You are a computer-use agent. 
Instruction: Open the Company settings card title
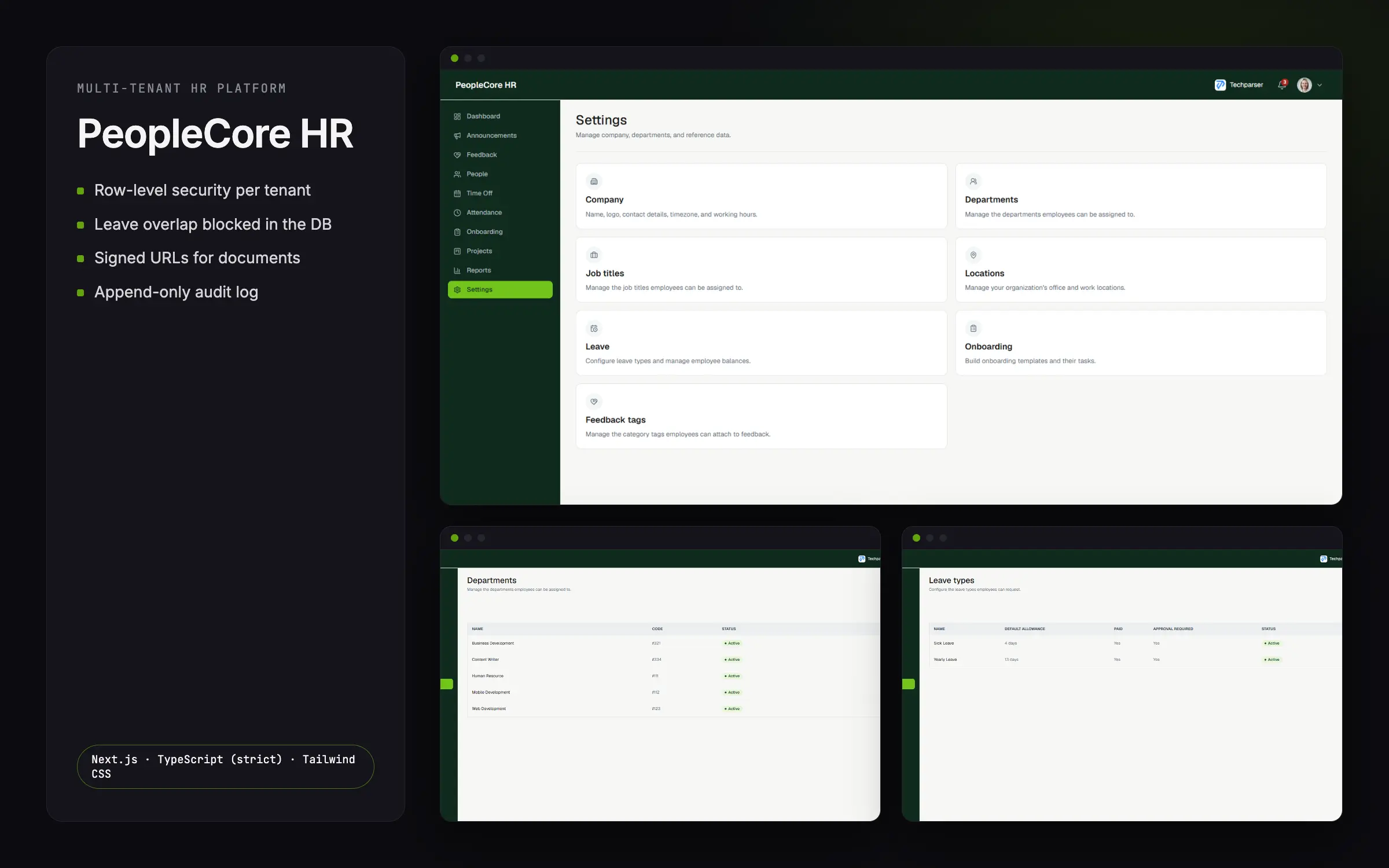pyautogui.click(x=604, y=200)
